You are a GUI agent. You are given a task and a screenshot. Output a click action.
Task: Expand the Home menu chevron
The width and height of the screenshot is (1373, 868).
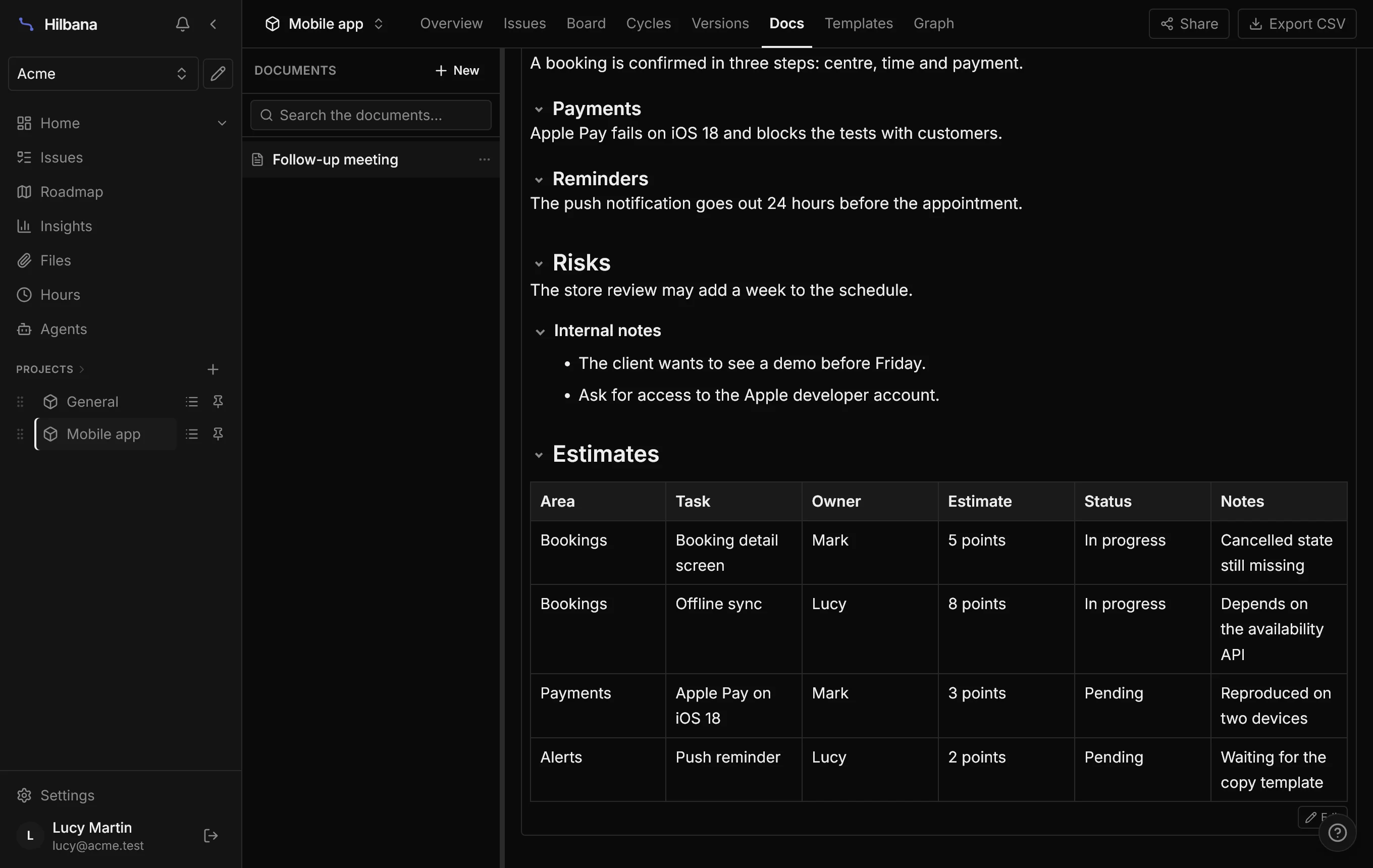tap(222, 123)
